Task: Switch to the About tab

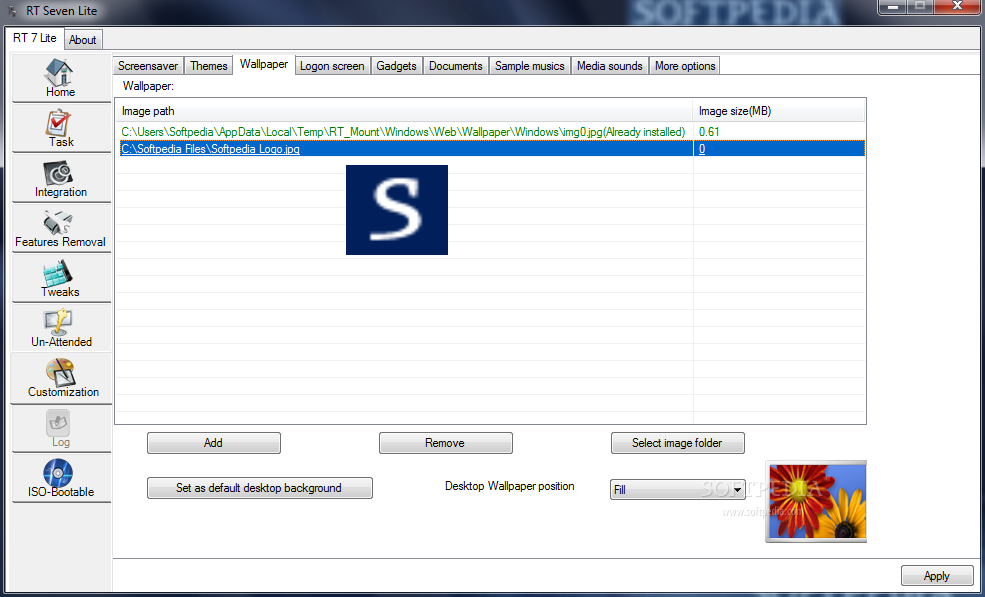Action: pos(82,40)
